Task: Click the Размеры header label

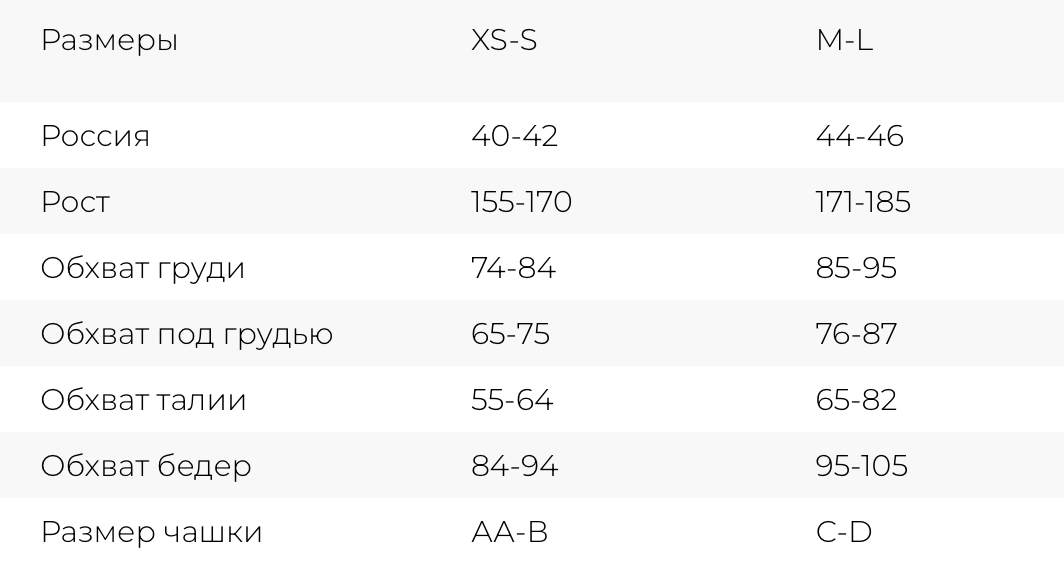Action: [109, 43]
